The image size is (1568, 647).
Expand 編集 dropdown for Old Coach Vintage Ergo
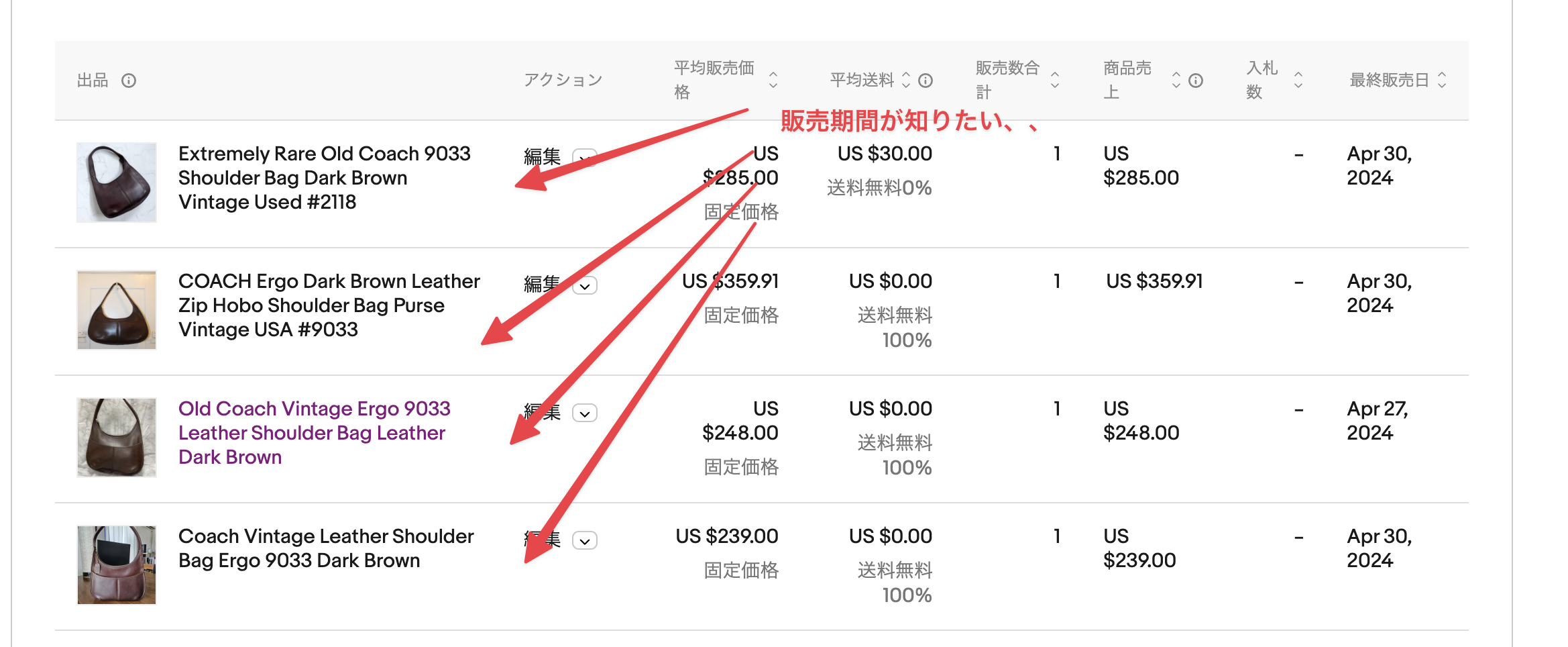pyautogui.click(x=585, y=413)
